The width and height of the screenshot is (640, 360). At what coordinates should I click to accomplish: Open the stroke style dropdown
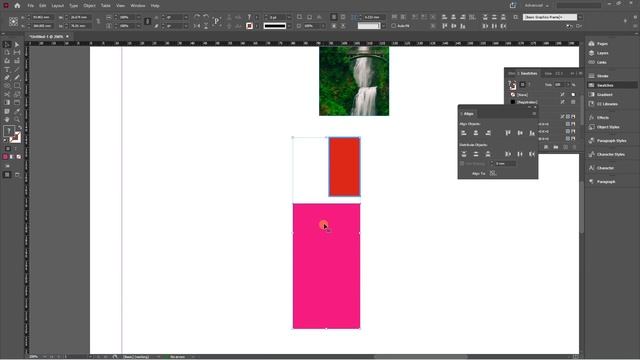tap(289, 26)
